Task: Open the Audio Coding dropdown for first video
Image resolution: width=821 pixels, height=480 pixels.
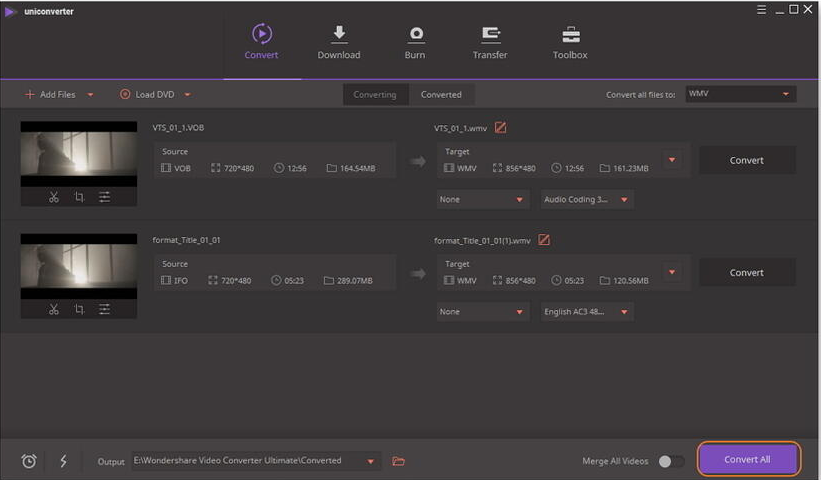Action: [587, 199]
